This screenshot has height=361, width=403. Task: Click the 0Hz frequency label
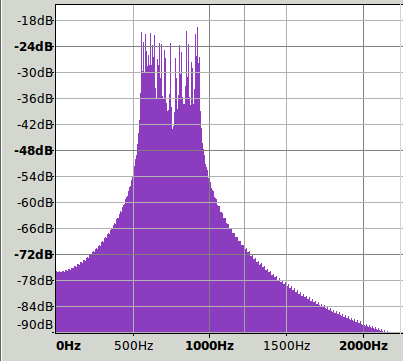(x=69, y=346)
